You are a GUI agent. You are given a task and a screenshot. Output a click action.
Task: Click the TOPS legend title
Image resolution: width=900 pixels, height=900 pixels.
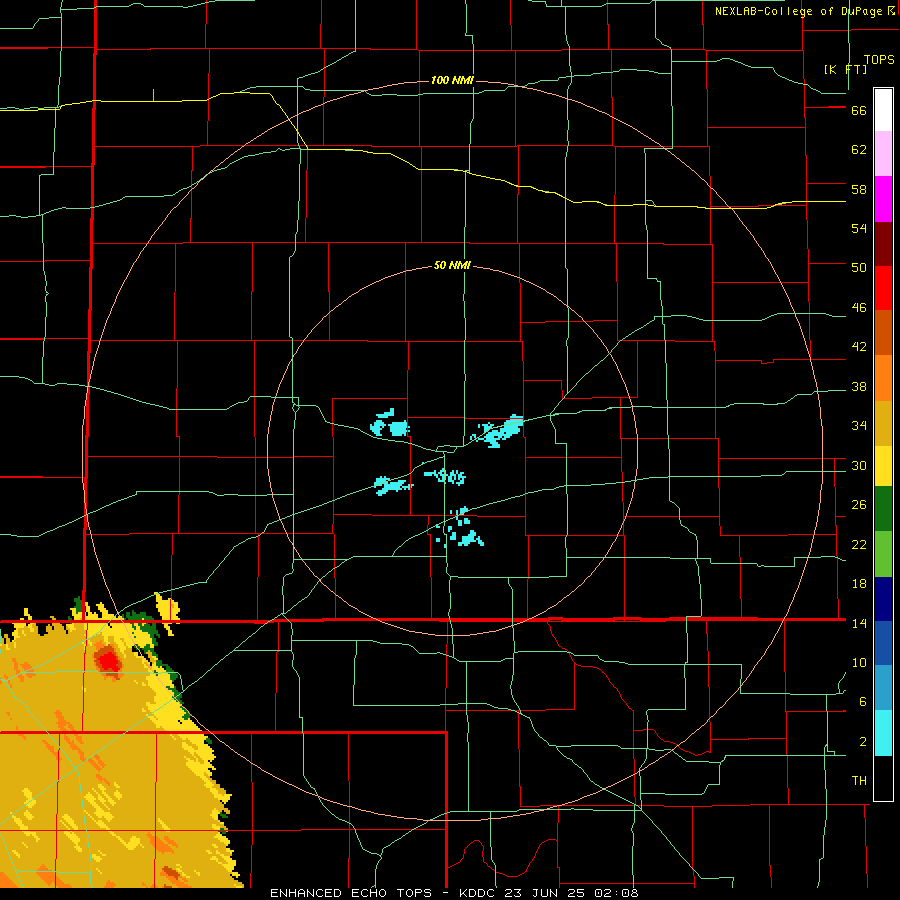coord(879,60)
